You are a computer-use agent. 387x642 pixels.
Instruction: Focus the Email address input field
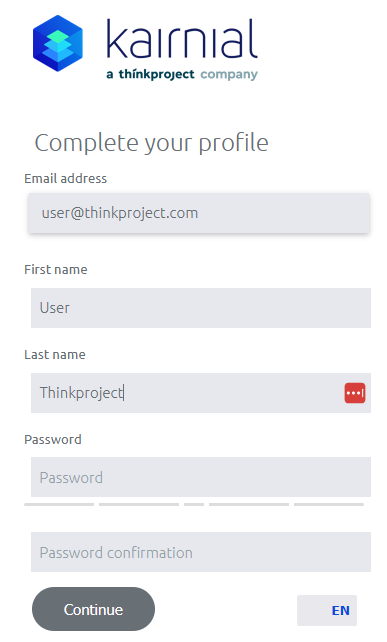click(199, 213)
